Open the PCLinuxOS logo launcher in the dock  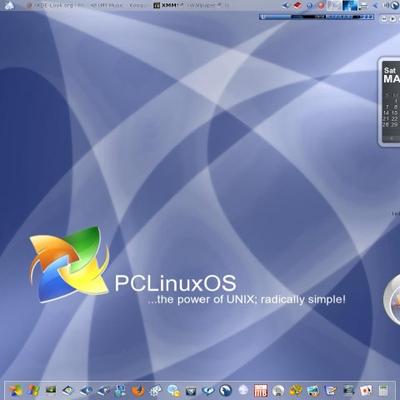click(x=15, y=390)
